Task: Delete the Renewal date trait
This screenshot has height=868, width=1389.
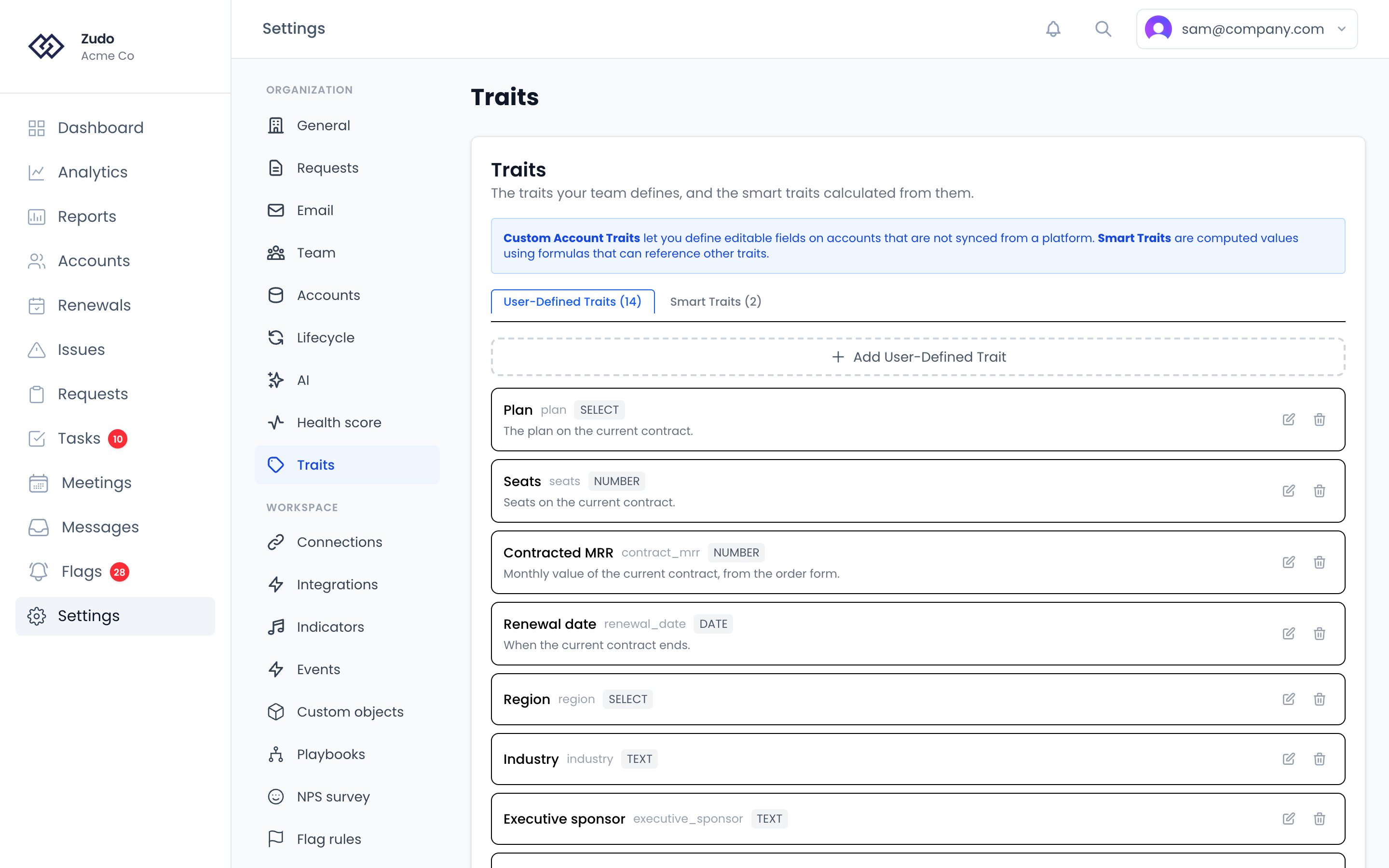Action: [x=1320, y=634]
